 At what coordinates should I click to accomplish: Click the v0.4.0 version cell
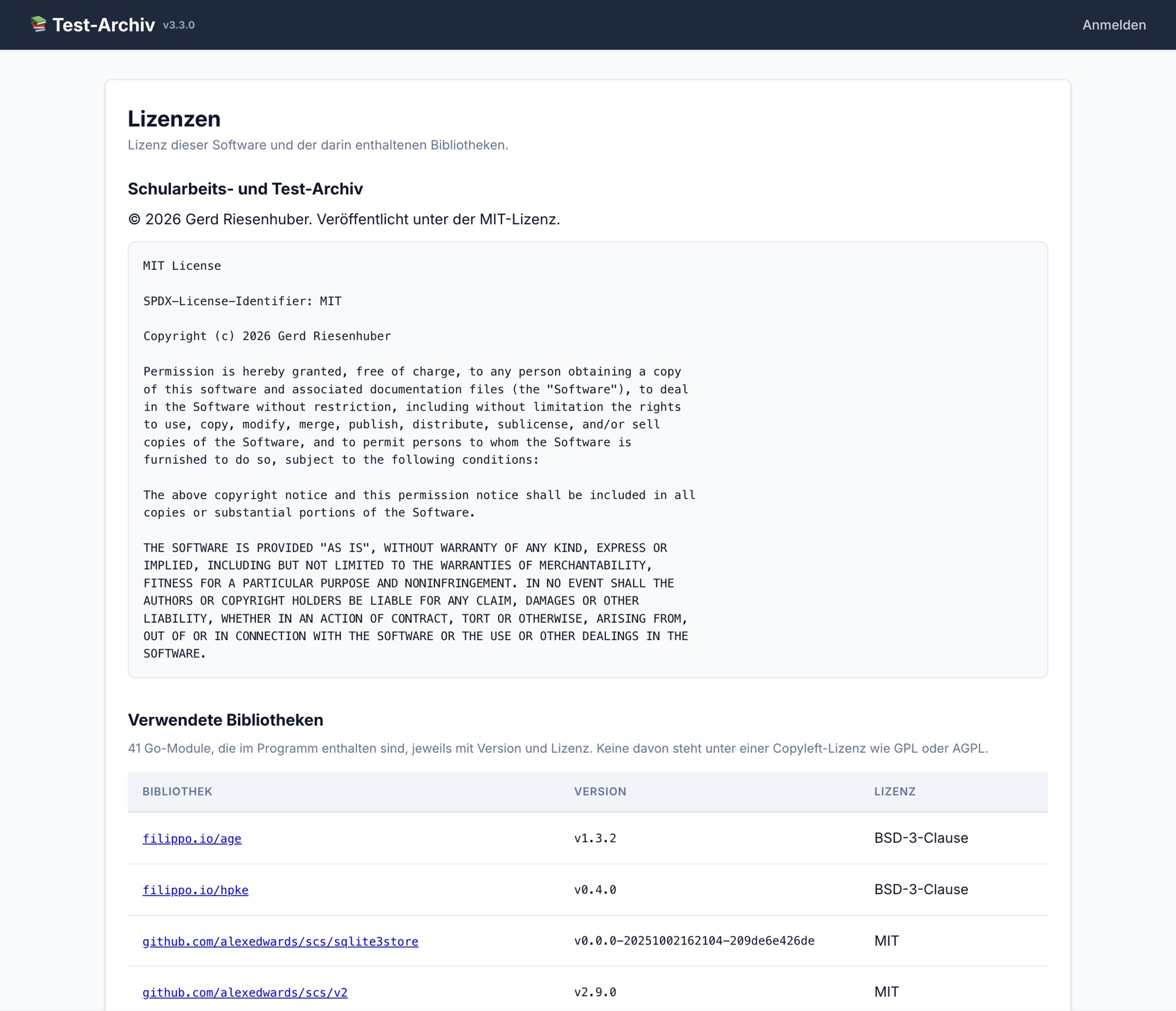coord(595,890)
